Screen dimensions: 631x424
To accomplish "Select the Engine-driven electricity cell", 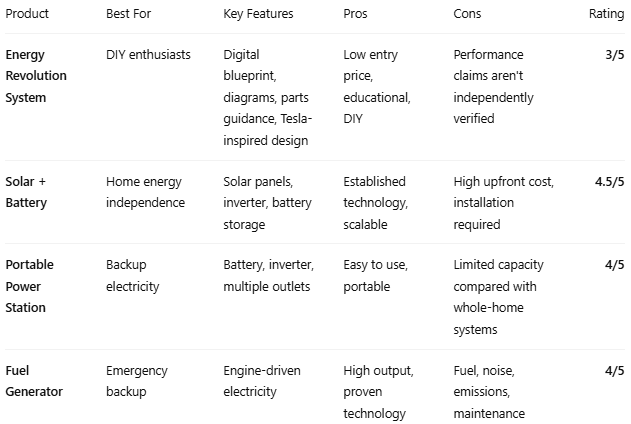I will pos(262,381).
